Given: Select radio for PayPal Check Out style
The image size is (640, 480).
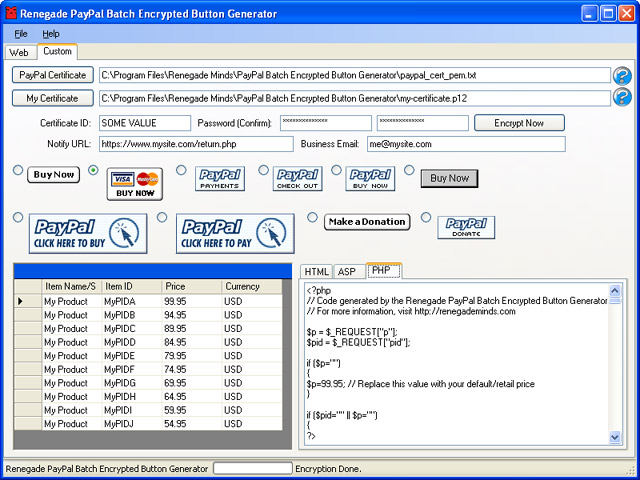Looking at the screenshot, I should 264,170.
